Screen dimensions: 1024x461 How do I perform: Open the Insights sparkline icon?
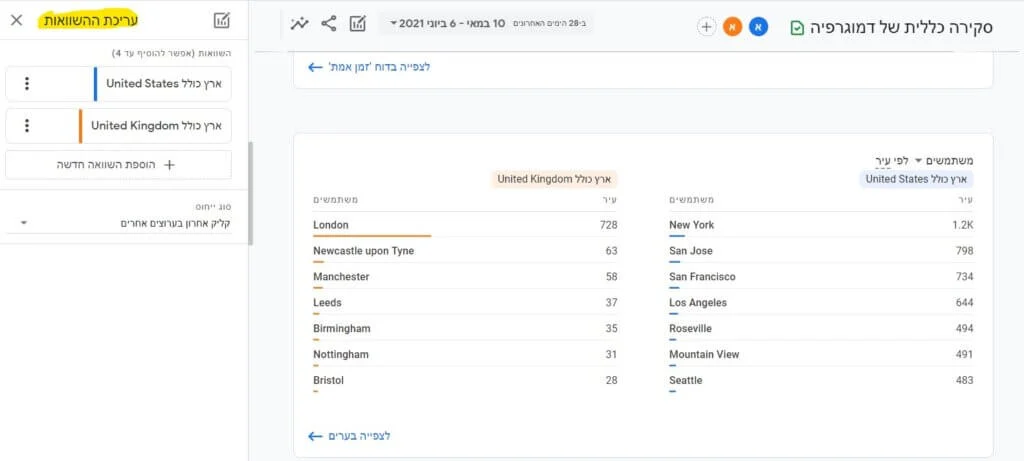tap(299, 23)
